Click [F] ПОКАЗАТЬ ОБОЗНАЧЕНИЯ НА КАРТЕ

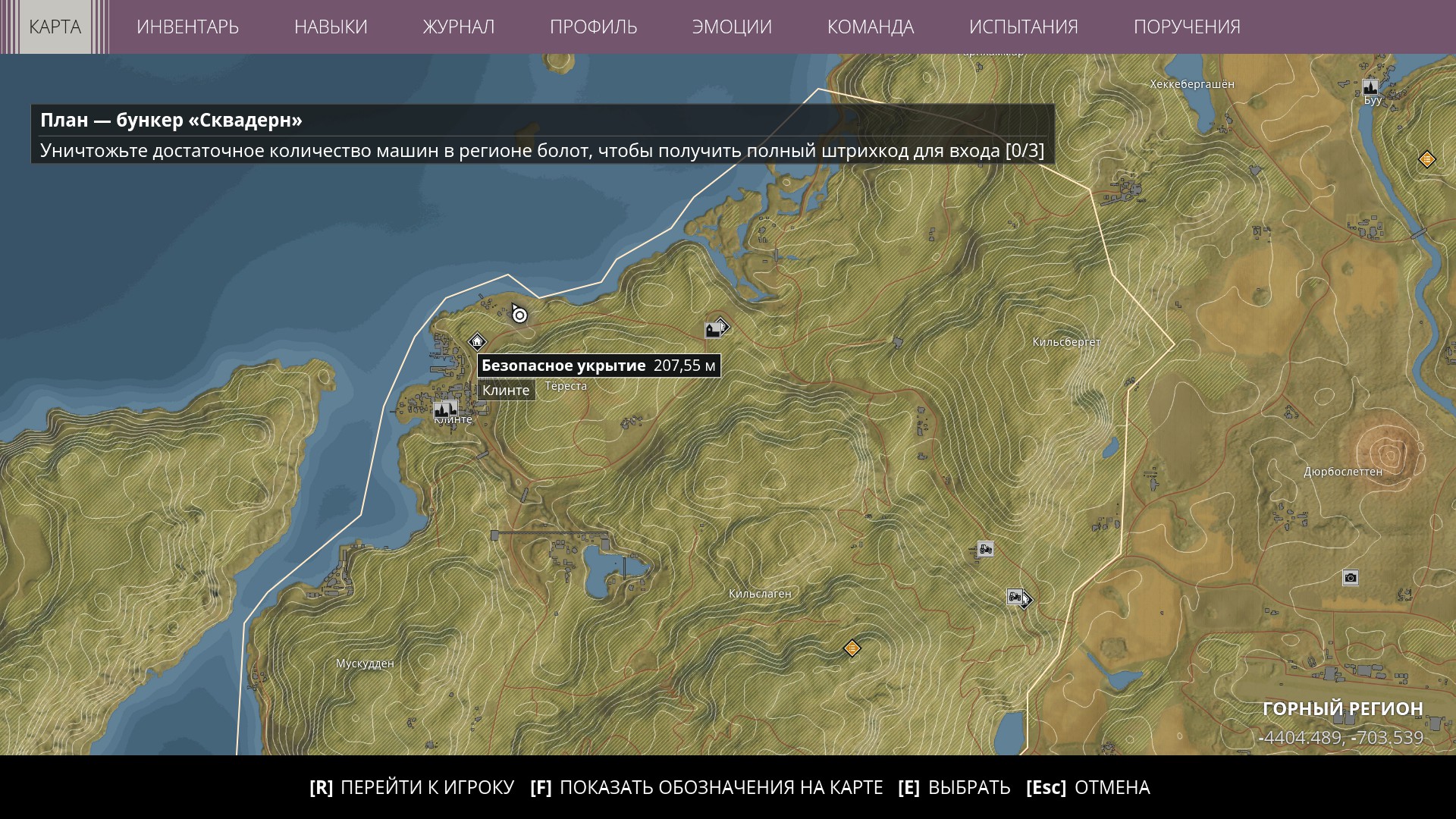coord(707,787)
